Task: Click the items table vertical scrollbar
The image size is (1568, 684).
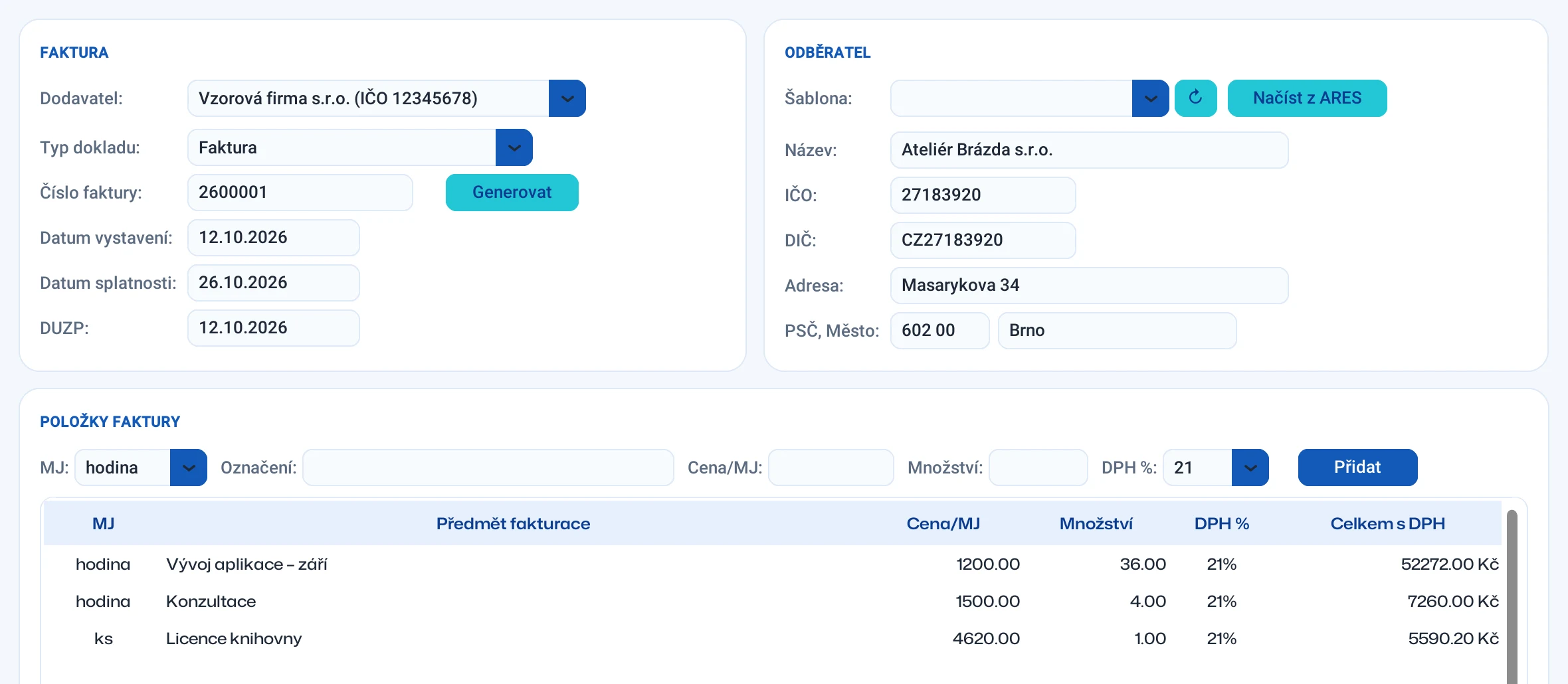Action: pos(1512,596)
